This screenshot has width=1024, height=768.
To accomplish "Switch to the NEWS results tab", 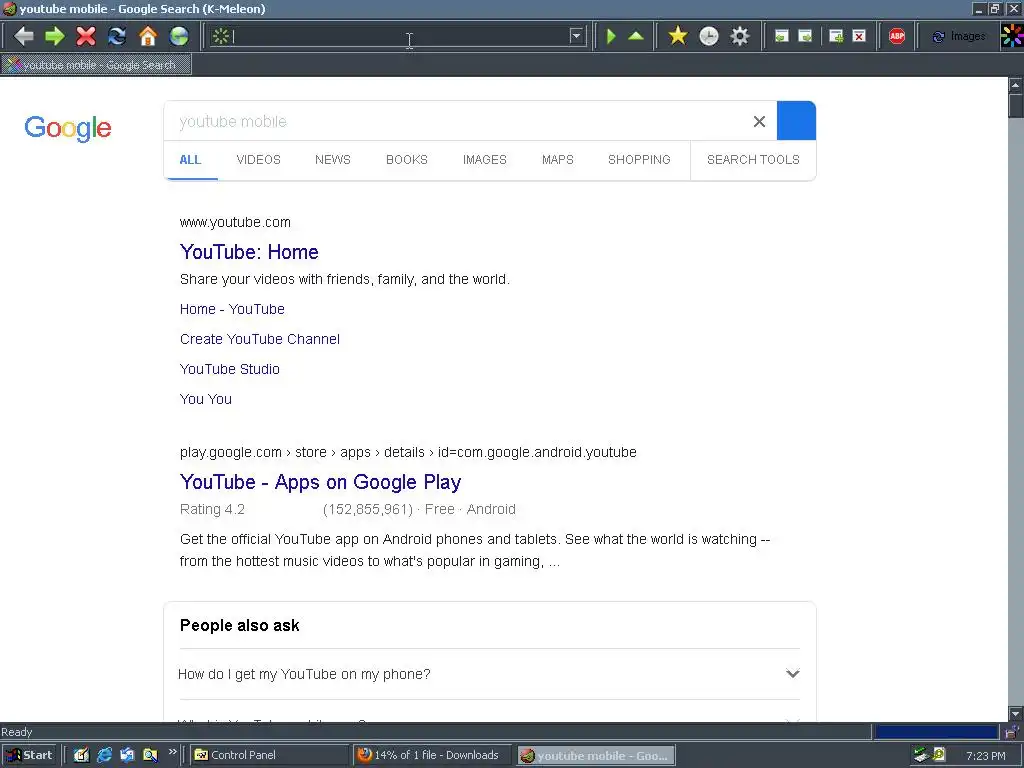I will (x=332, y=160).
